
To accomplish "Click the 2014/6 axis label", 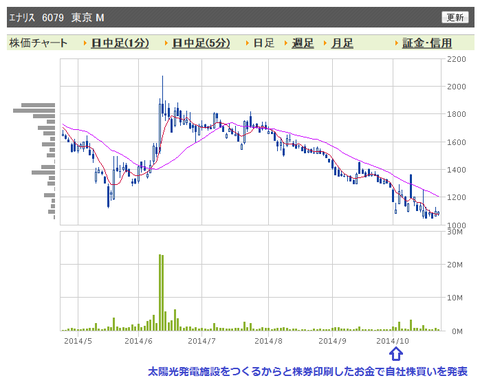I will [138, 341].
